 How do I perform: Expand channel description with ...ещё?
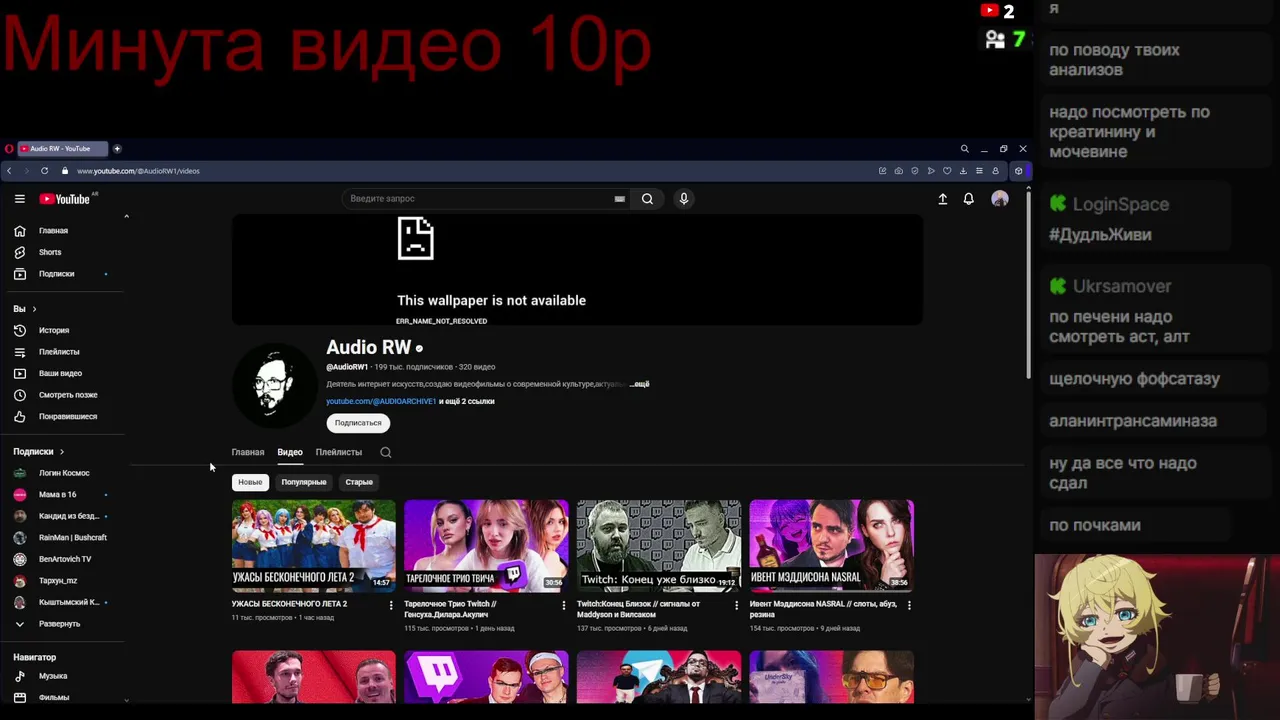click(639, 384)
